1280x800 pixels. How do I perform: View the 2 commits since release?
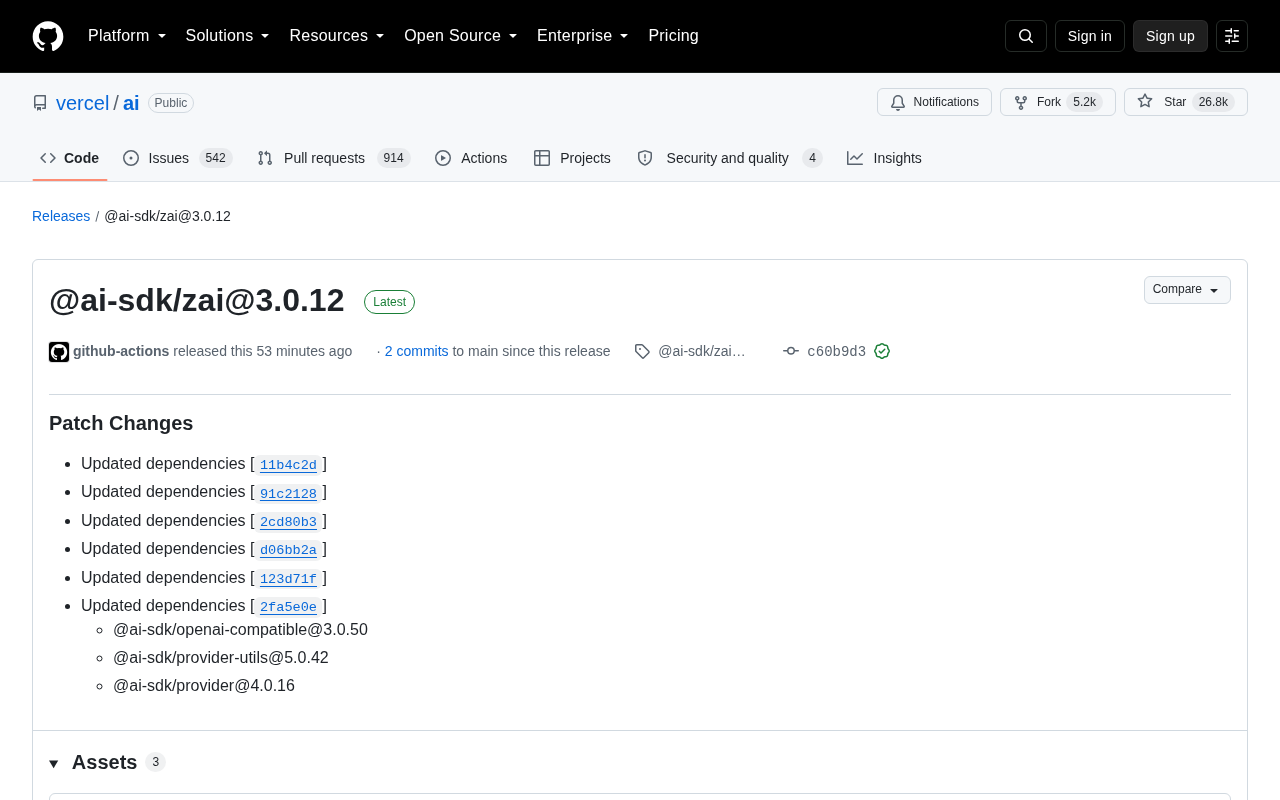(417, 351)
